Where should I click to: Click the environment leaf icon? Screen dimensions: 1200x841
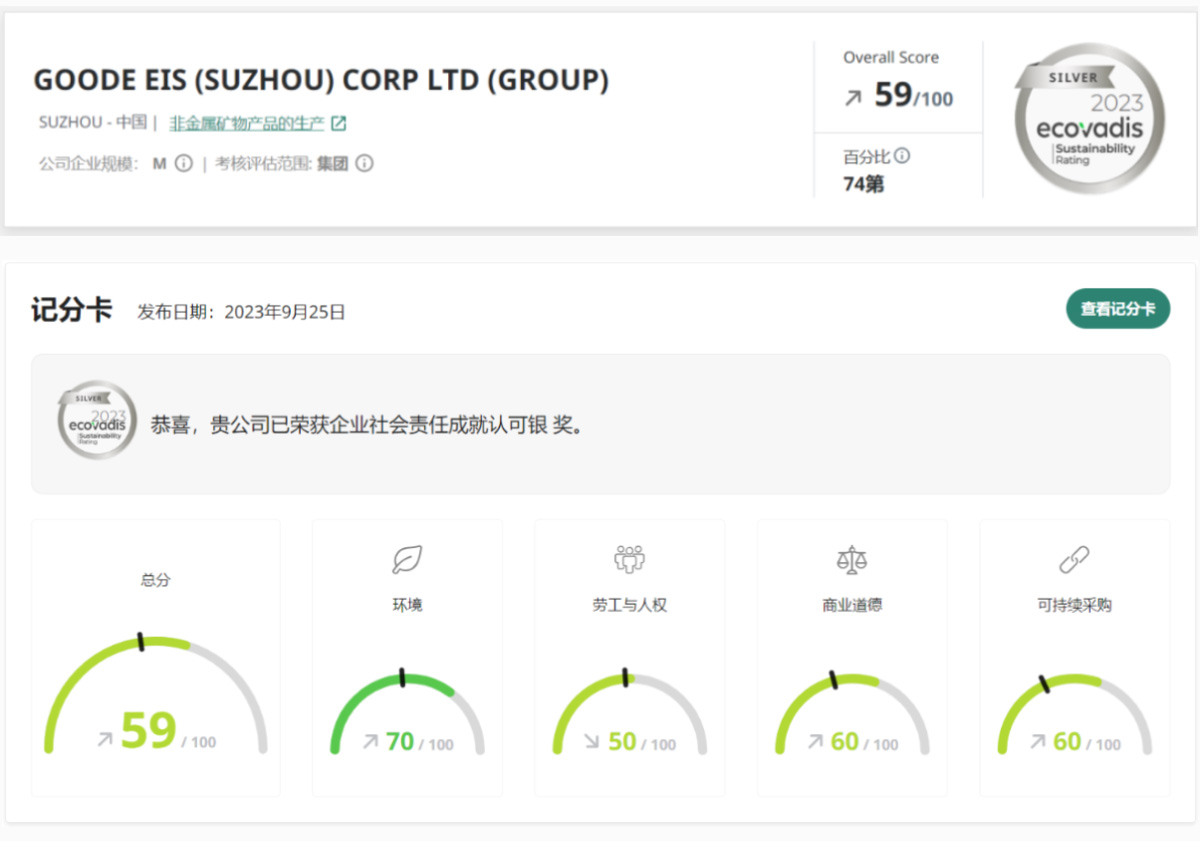tap(407, 560)
